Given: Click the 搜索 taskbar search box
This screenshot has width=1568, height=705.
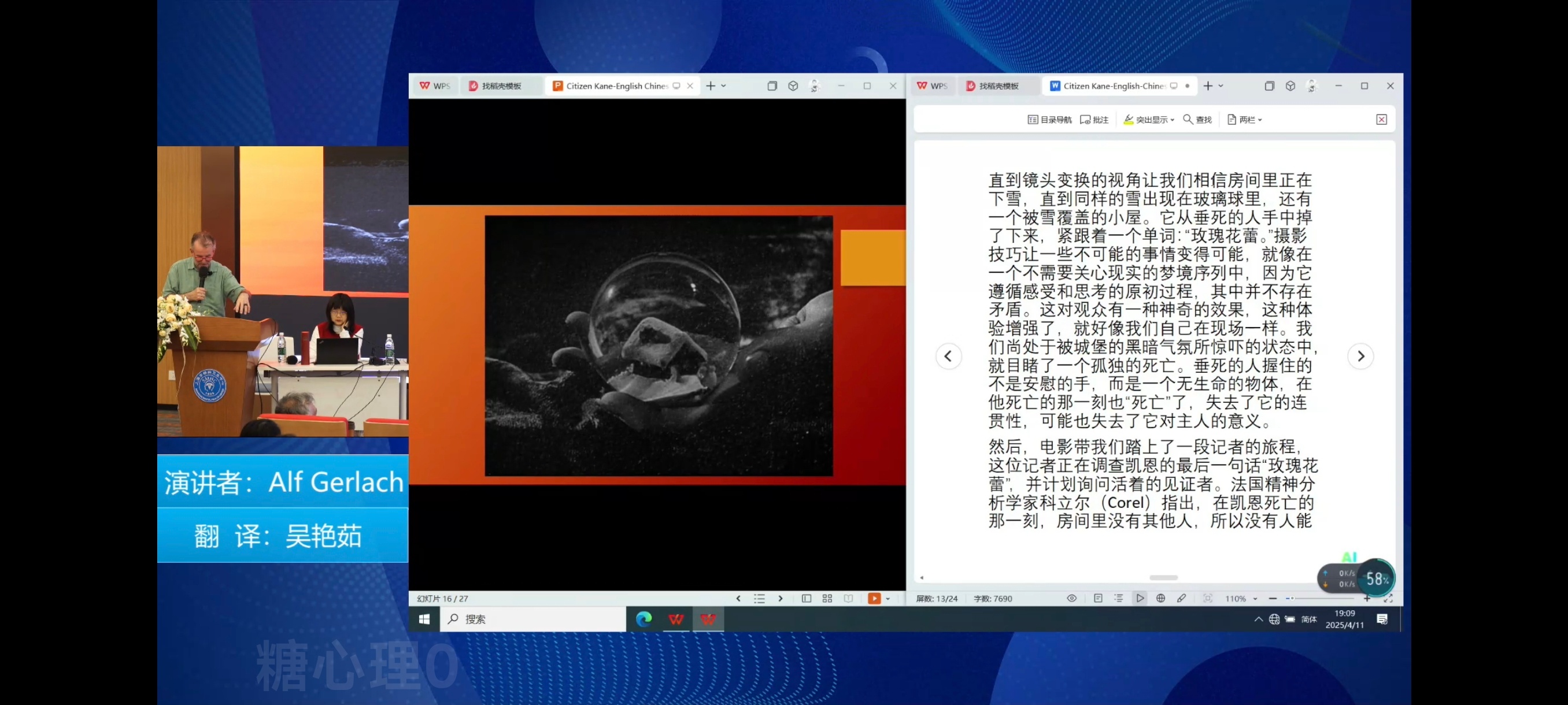Looking at the screenshot, I should (532, 619).
